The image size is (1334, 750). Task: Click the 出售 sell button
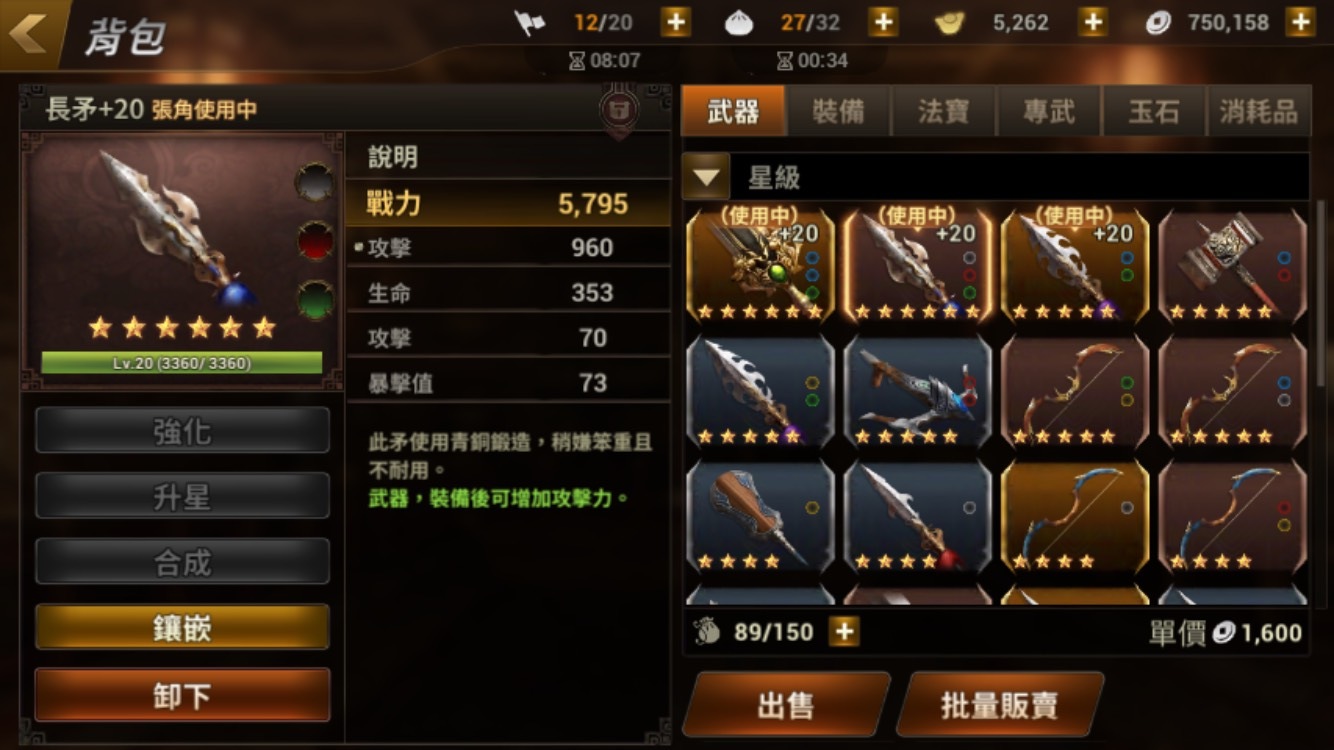pyautogui.click(x=786, y=705)
